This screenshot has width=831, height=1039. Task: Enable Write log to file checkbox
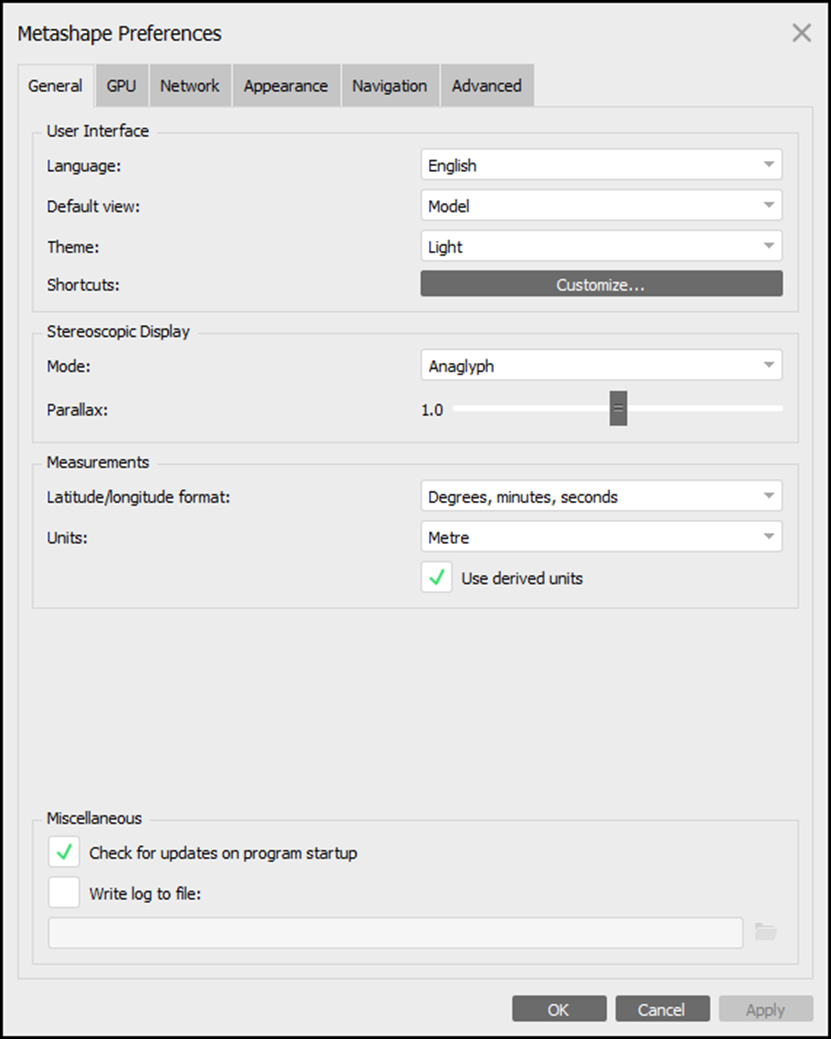[64, 893]
